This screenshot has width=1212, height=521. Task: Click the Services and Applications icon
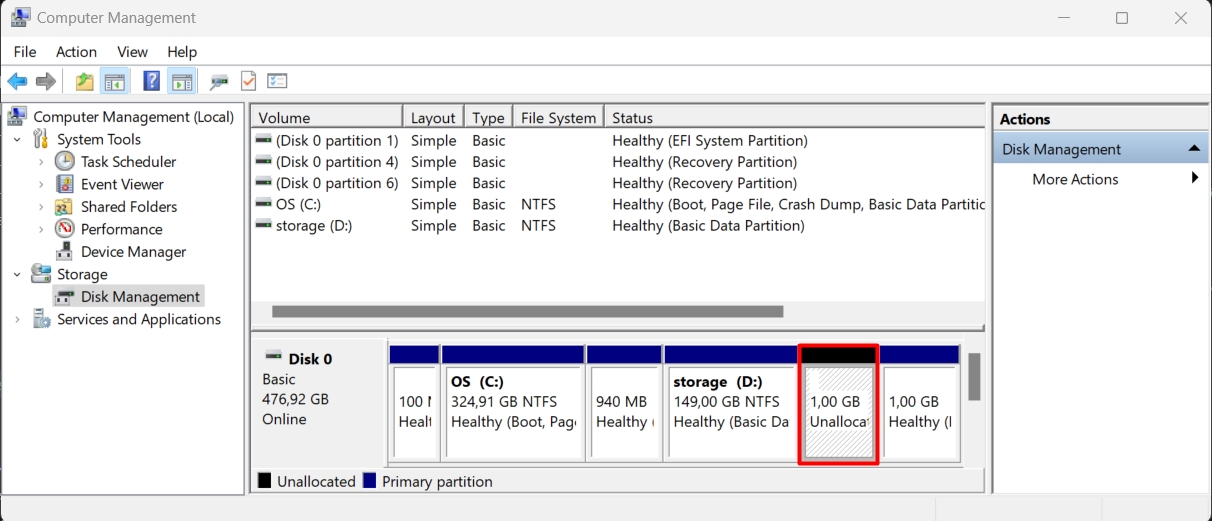point(41,319)
